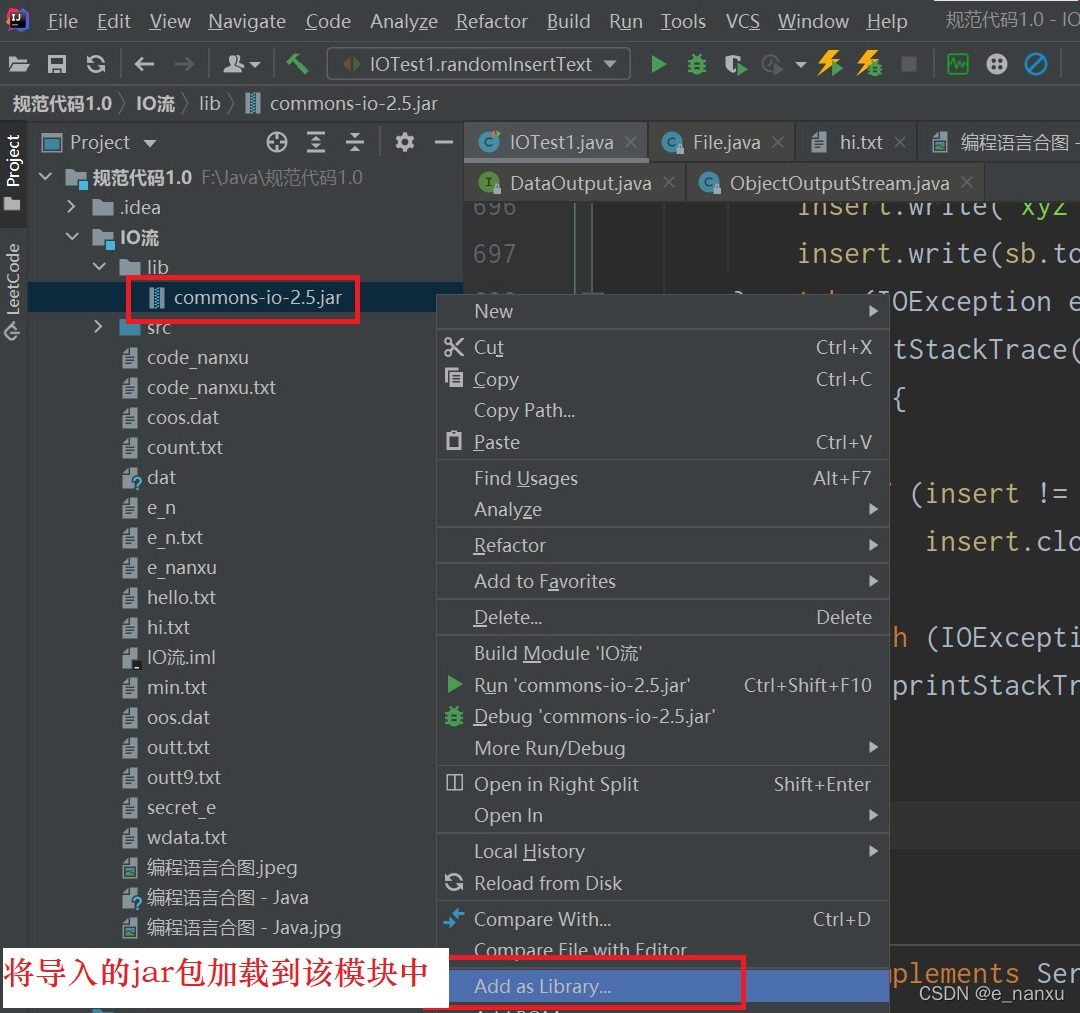Open the dropdown arrow next to profiler icon
Screen dimensions: 1080x1013
pos(800,65)
